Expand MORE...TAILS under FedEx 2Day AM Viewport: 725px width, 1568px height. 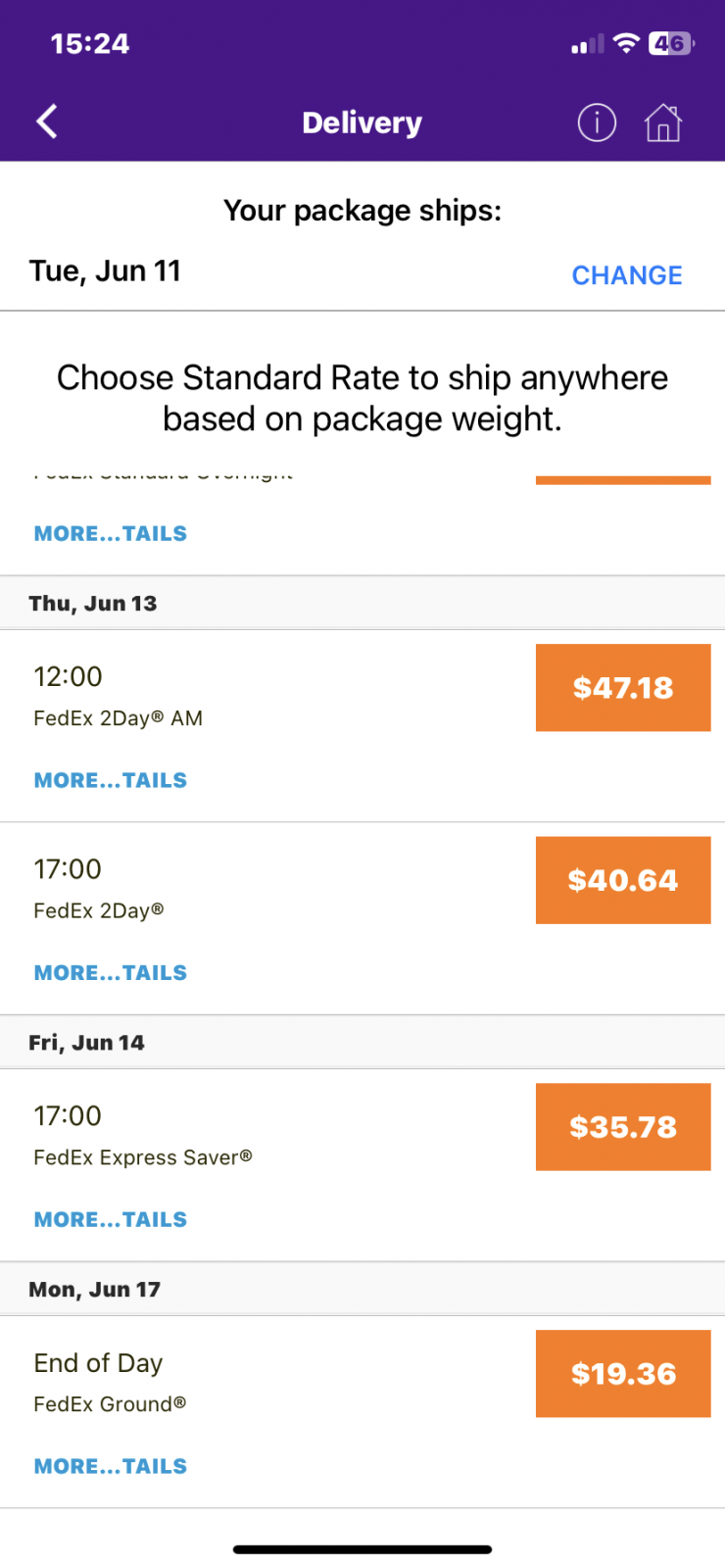coord(111,780)
